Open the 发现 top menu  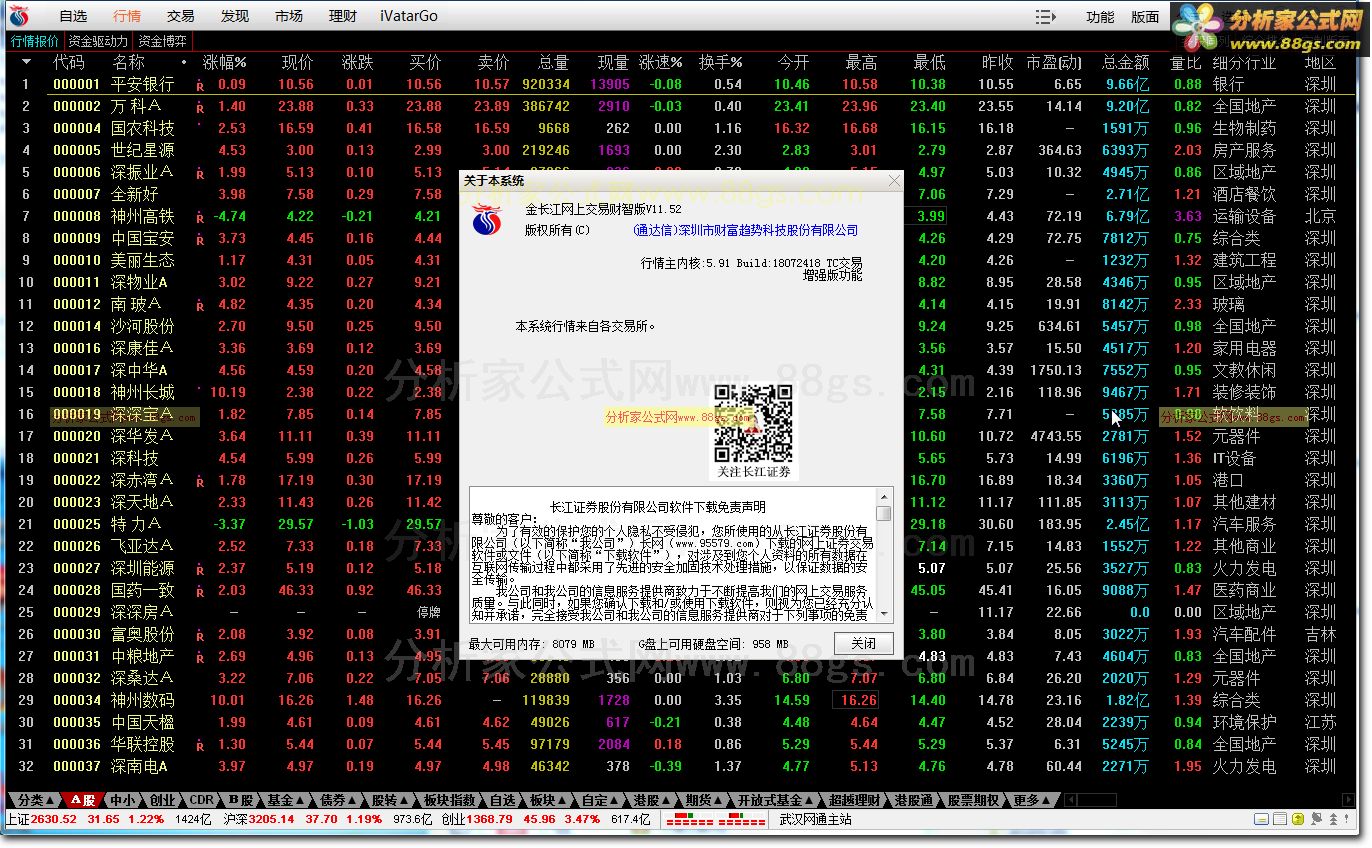click(x=235, y=16)
